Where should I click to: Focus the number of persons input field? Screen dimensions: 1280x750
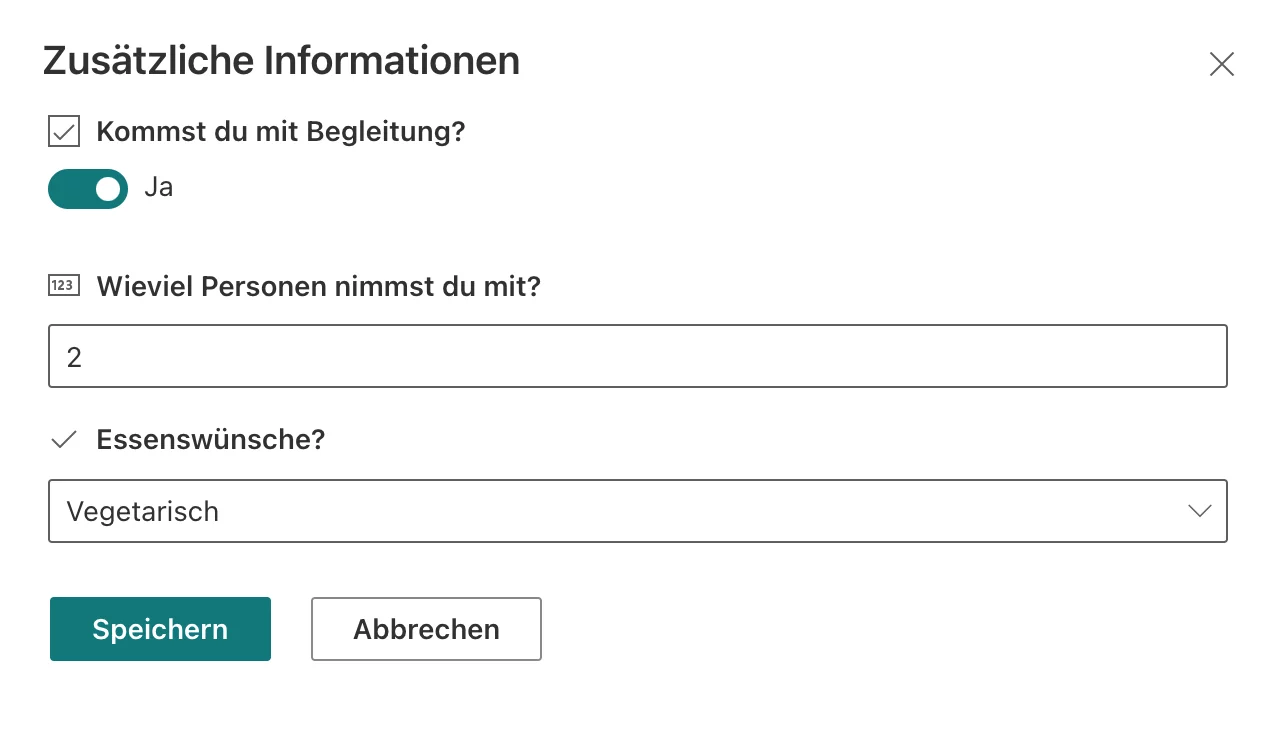[x=637, y=356]
